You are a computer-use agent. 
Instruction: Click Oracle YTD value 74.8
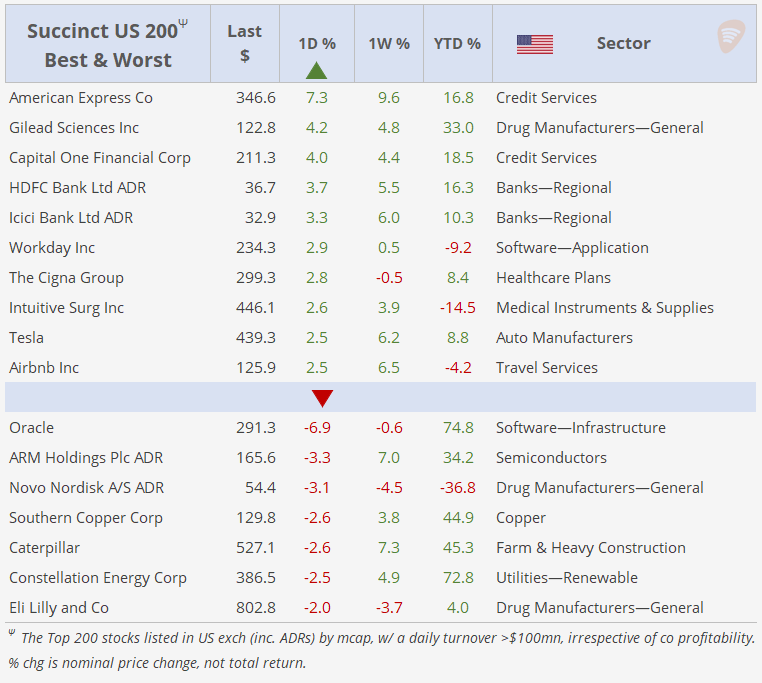(x=458, y=428)
